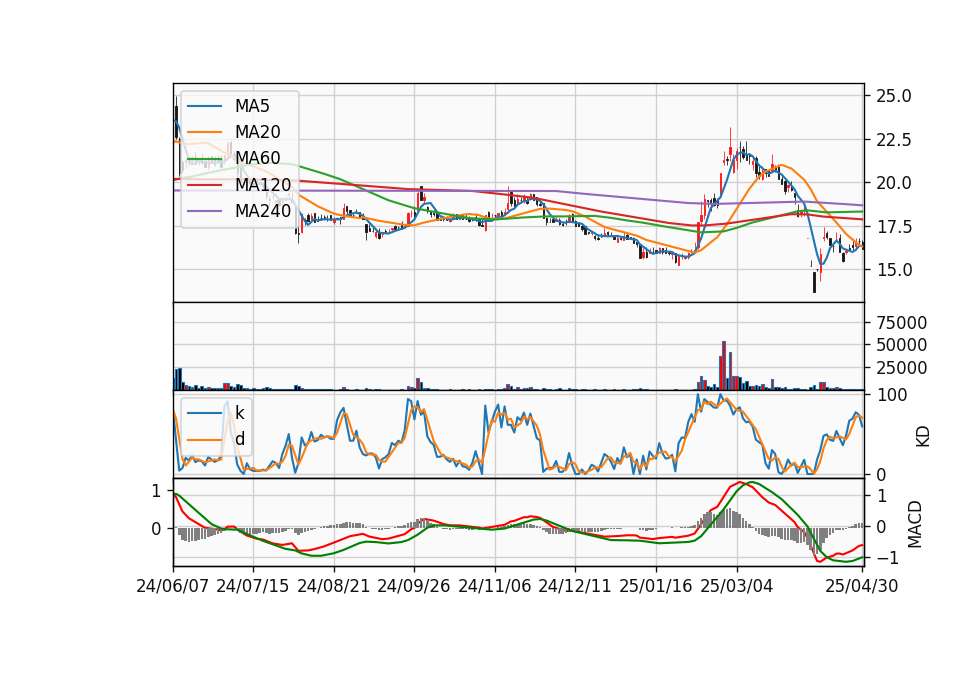Click the MA240 legend label
Image resolution: width=960 pixels, height=690 pixels.
pos(263,211)
